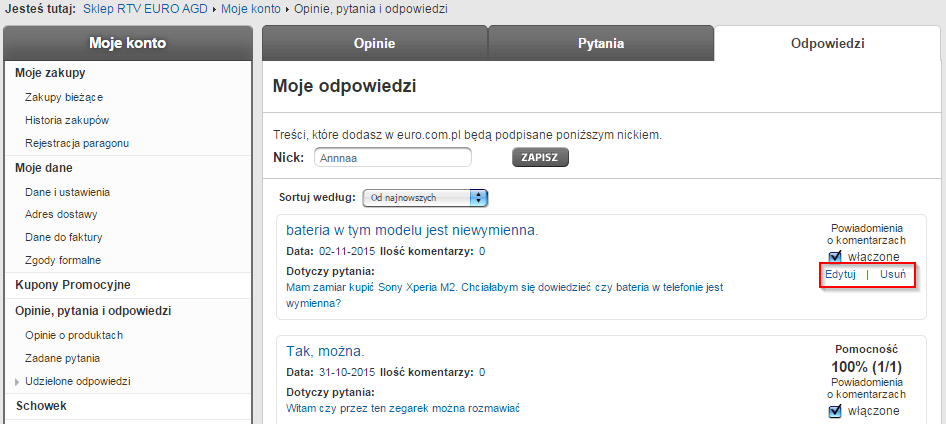This screenshot has height=424, width=946.
Task: Open Kupony Promocyjne section
Action: click(73, 285)
